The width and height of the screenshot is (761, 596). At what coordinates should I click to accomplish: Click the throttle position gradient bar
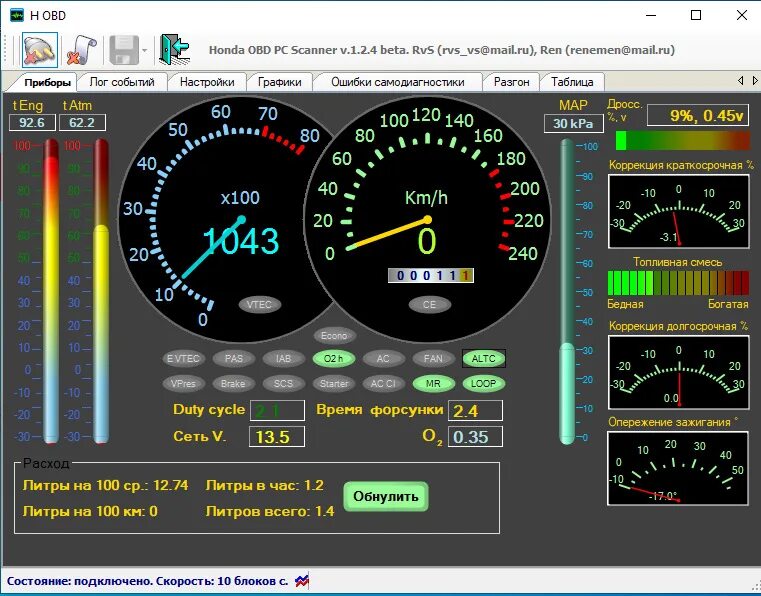[683, 140]
